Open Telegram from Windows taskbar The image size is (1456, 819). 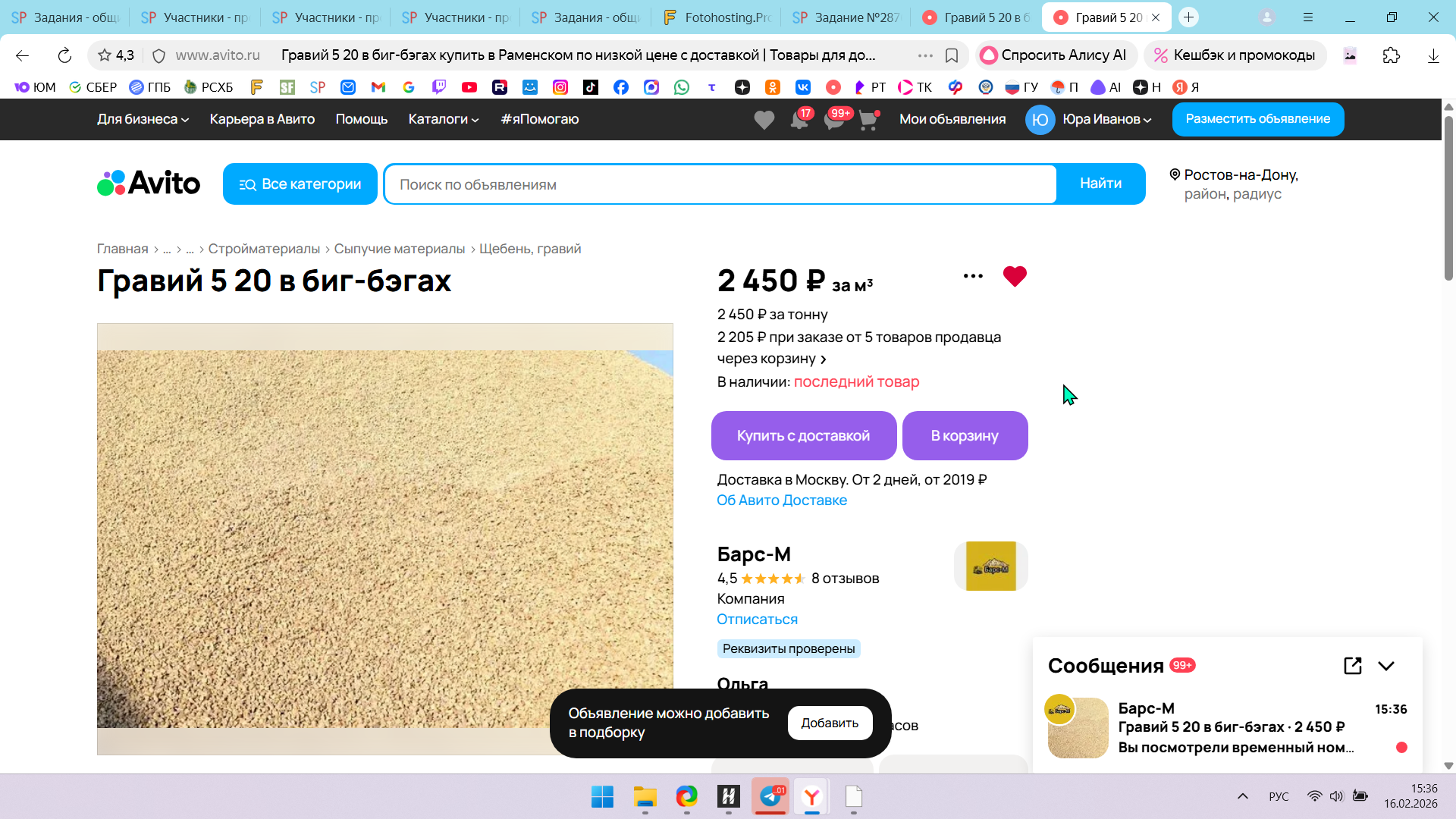tap(770, 796)
